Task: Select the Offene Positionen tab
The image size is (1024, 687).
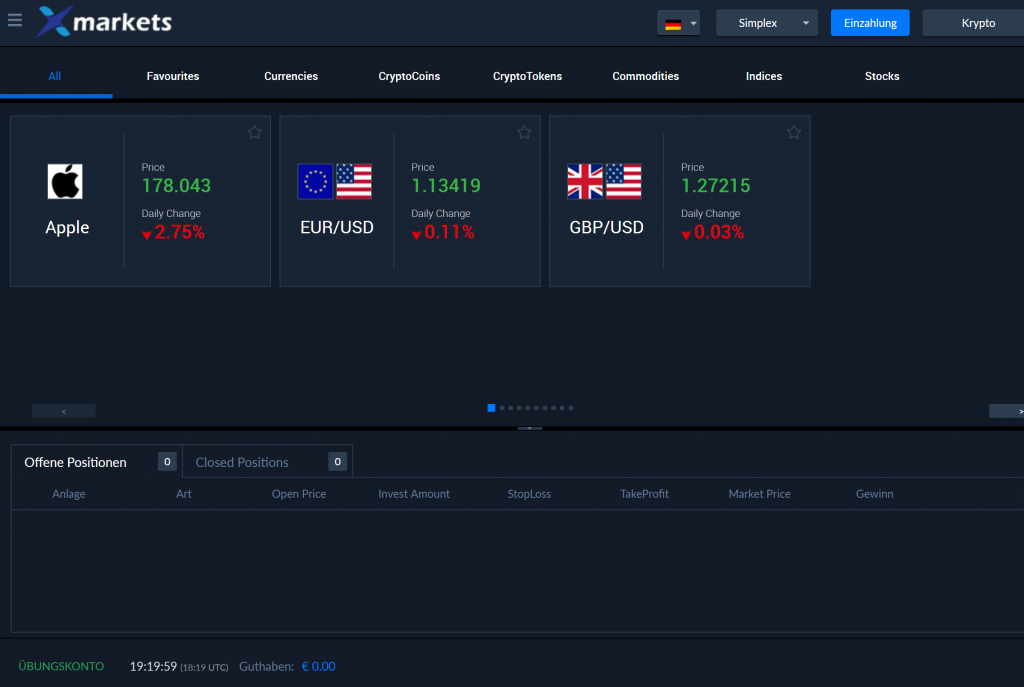Action: point(97,462)
